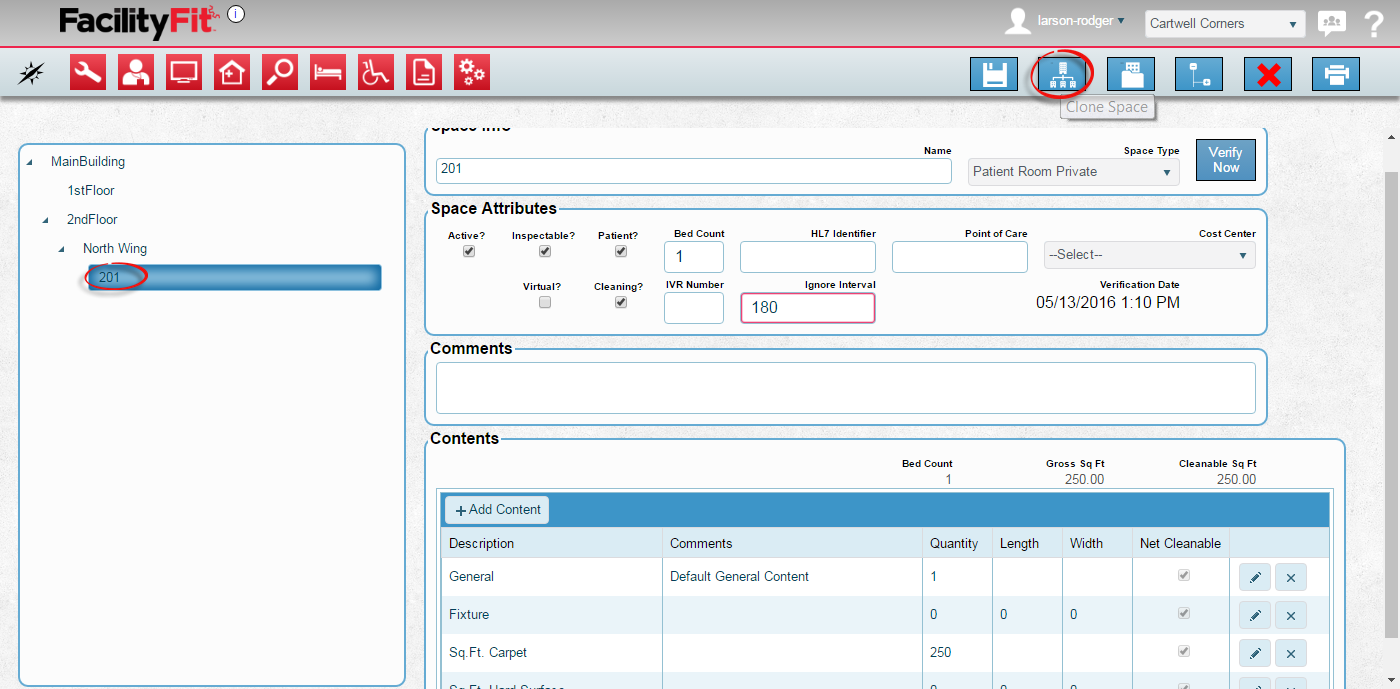Click the Verify Now button

click(1225, 160)
